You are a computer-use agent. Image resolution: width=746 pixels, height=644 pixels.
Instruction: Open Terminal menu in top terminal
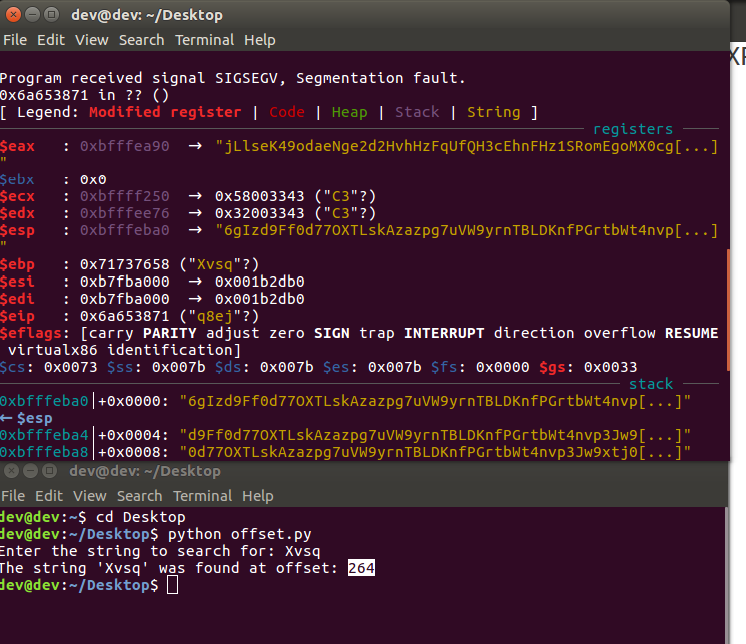[x=204, y=40]
